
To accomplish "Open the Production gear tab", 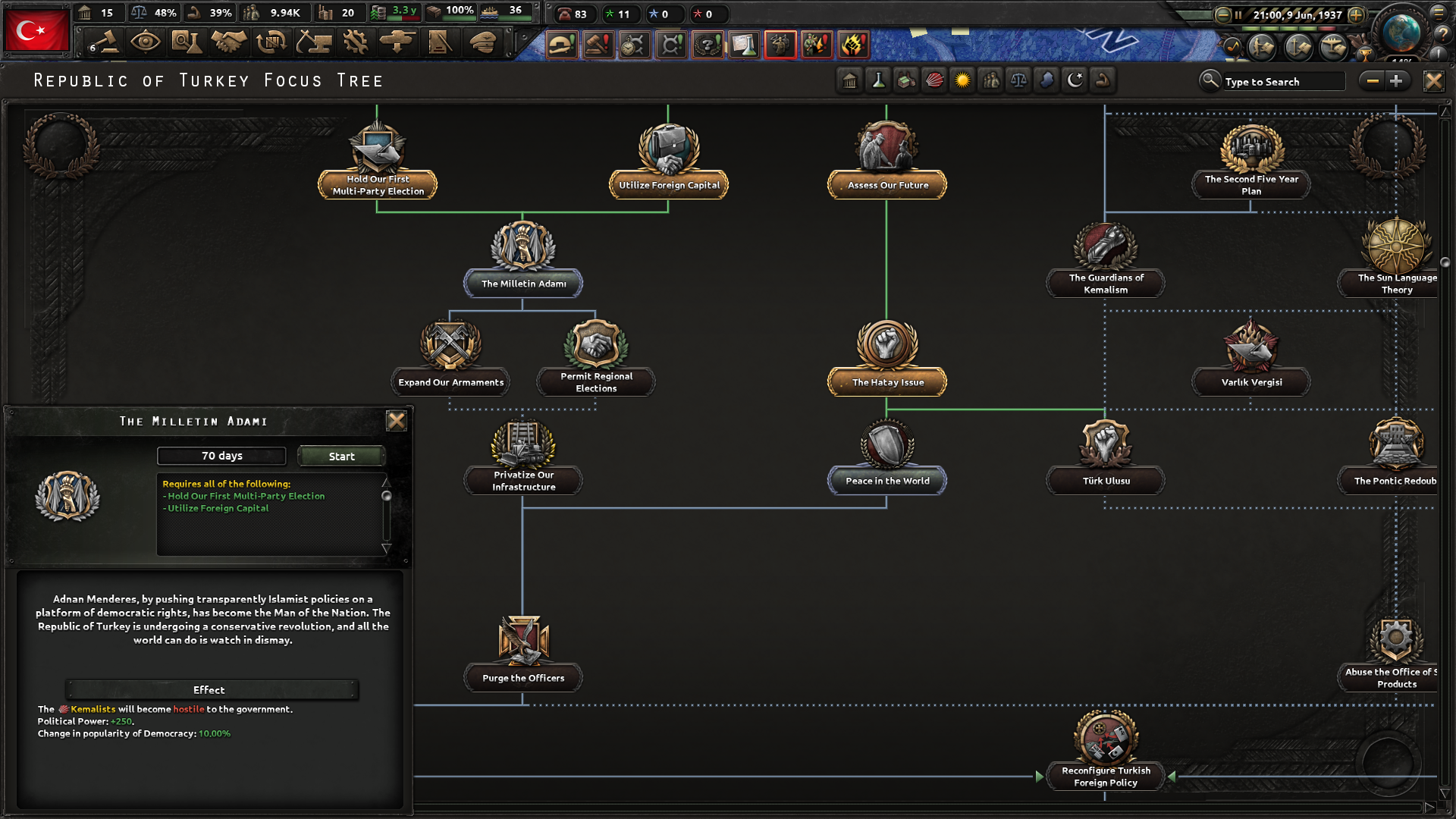I will click(x=355, y=42).
